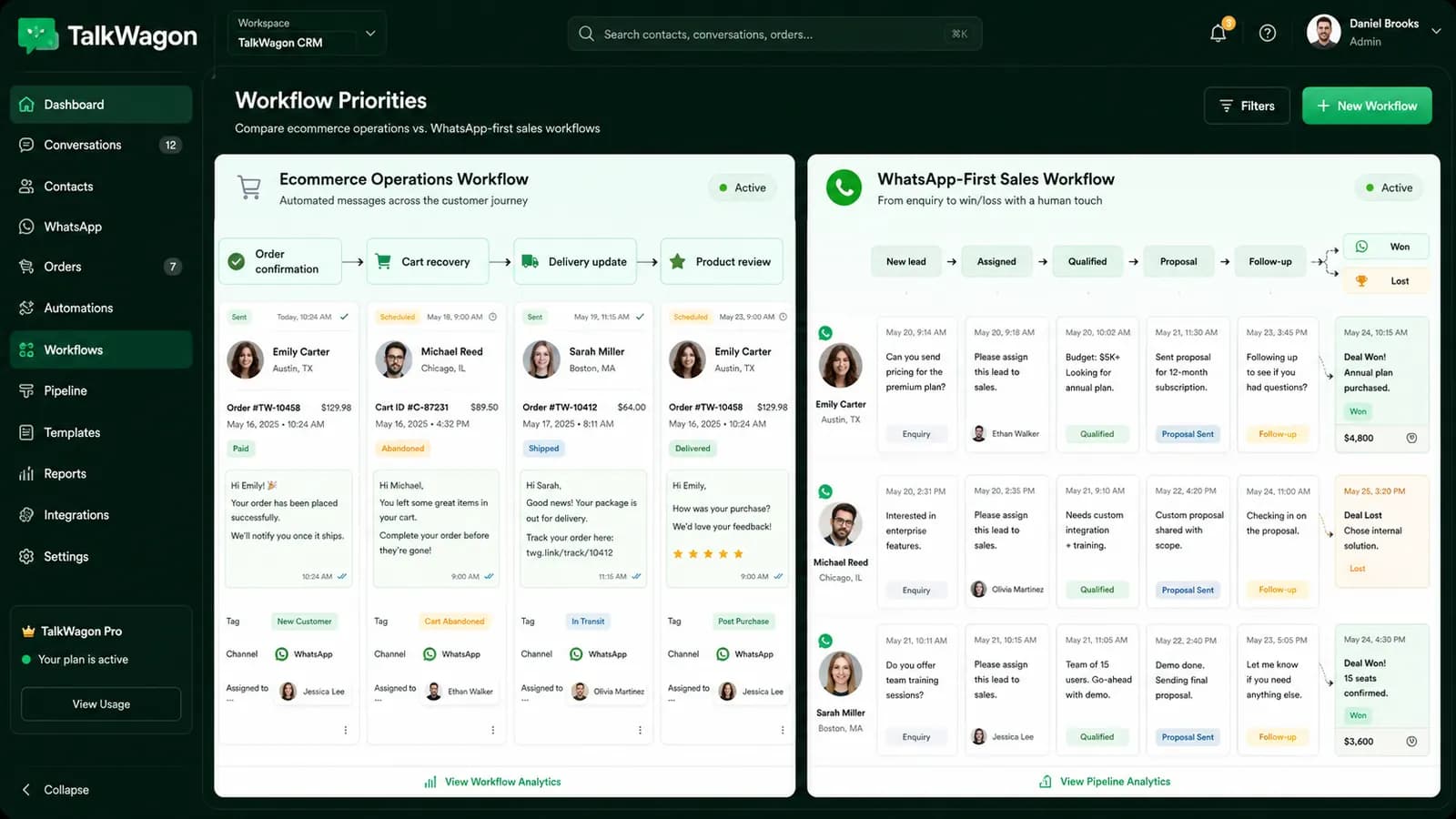Open more options on the Delivered review card
This screenshot has width=1456, height=819.
(x=782, y=730)
